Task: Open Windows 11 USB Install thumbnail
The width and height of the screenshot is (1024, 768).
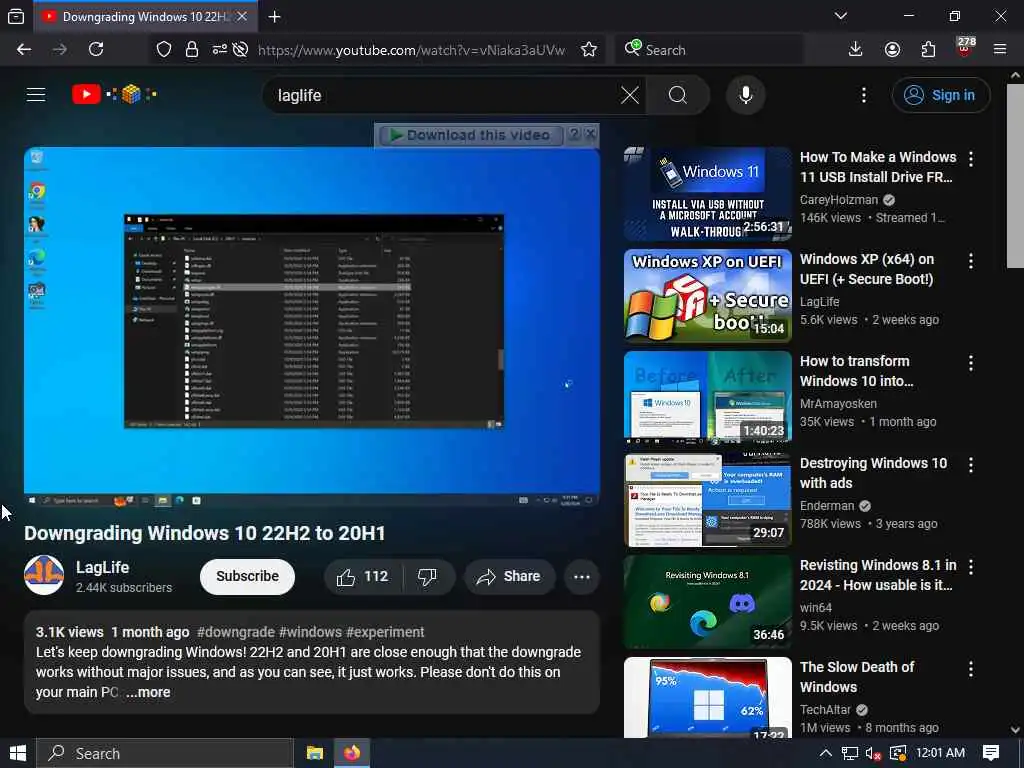Action: coord(708,194)
